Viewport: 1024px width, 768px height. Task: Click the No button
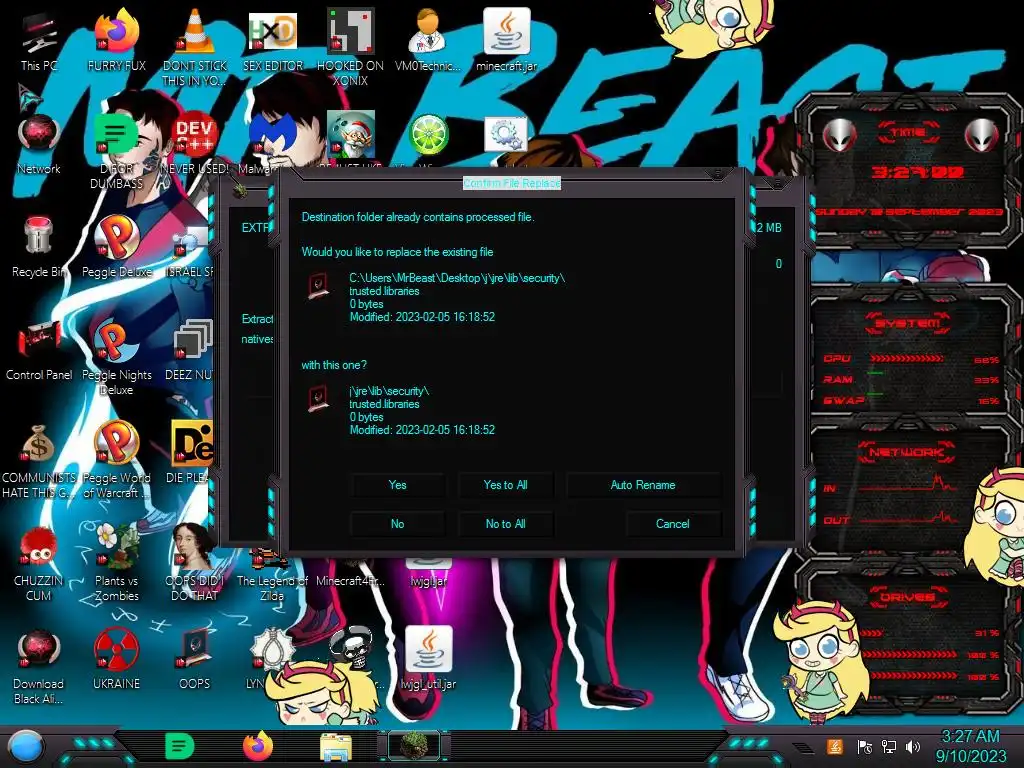[x=398, y=524]
